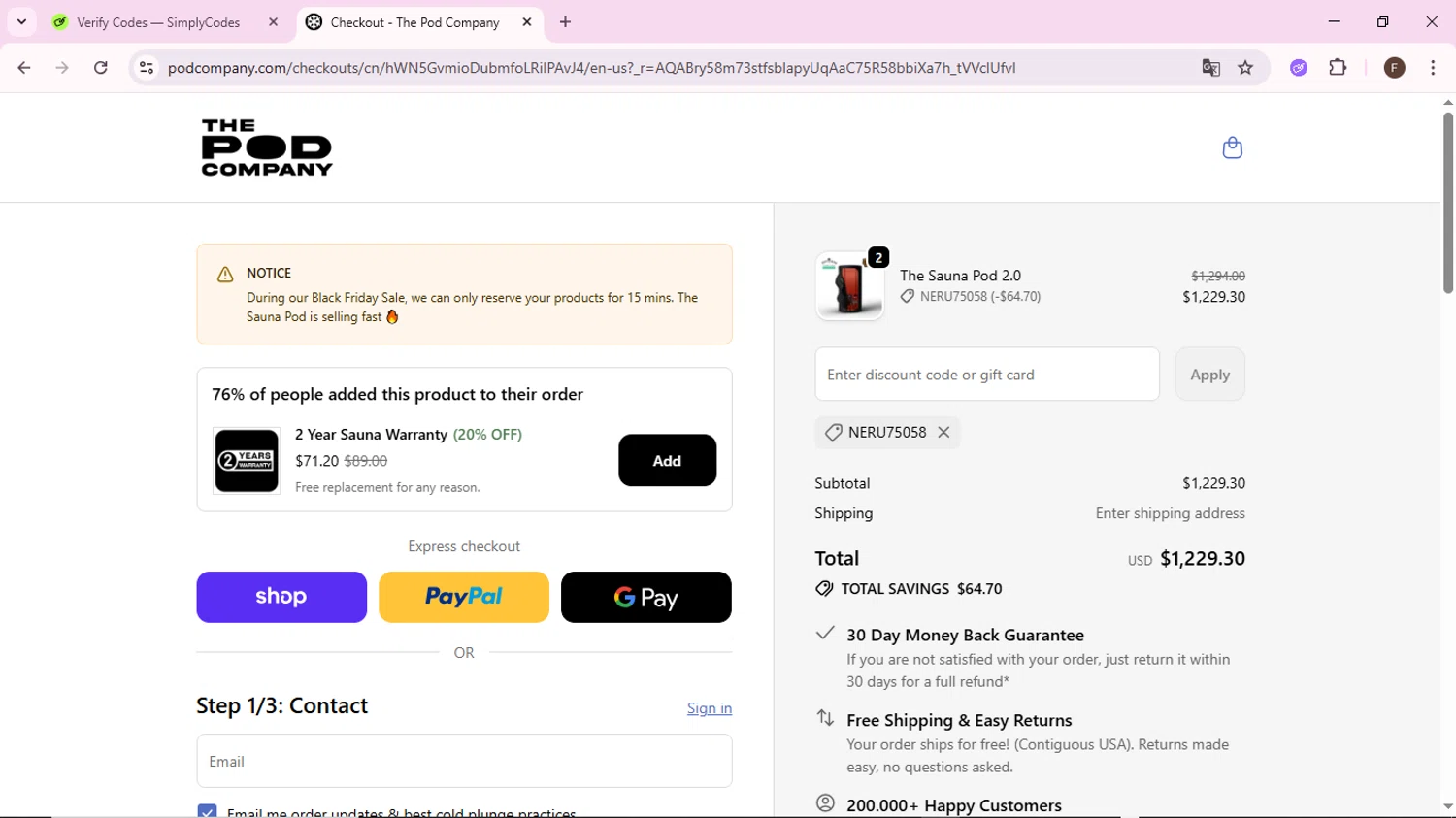Image resolution: width=1456 pixels, height=818 pixels.
Task: Bookmark this page with the star
Action: pos(1245,68)
